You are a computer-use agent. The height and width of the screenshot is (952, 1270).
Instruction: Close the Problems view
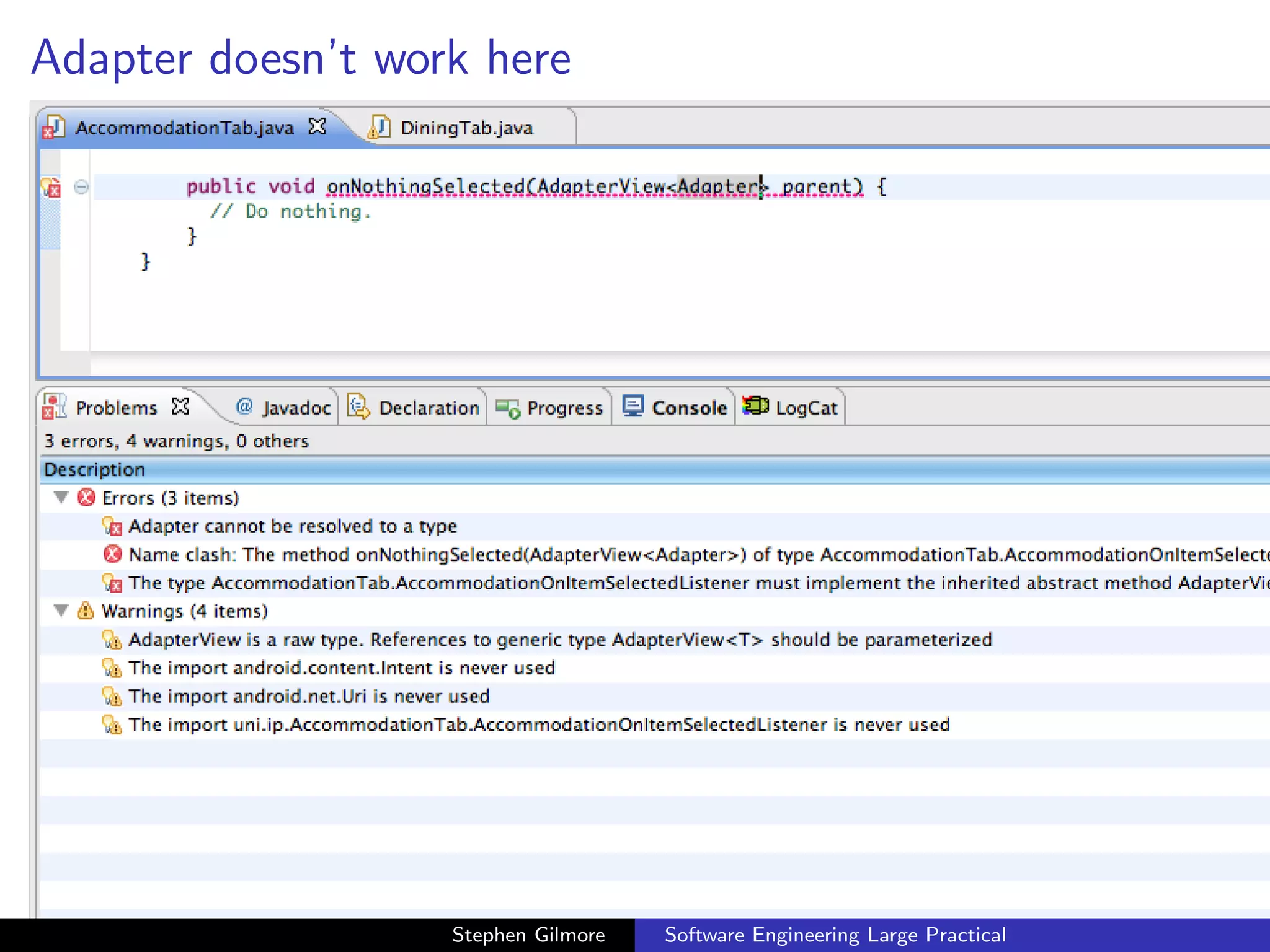(180, 407)
